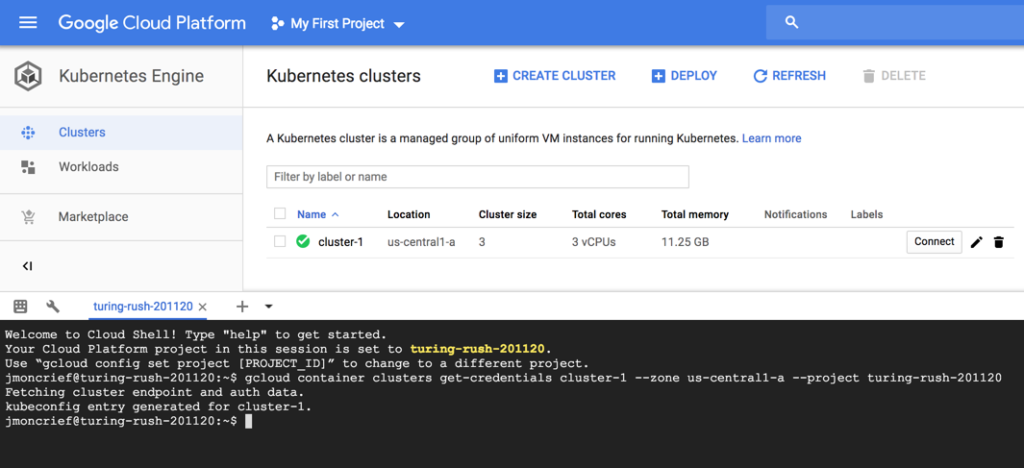1024x468 pixels.
Task: Click the Name column sort arrow
Action: pos(336,214)
